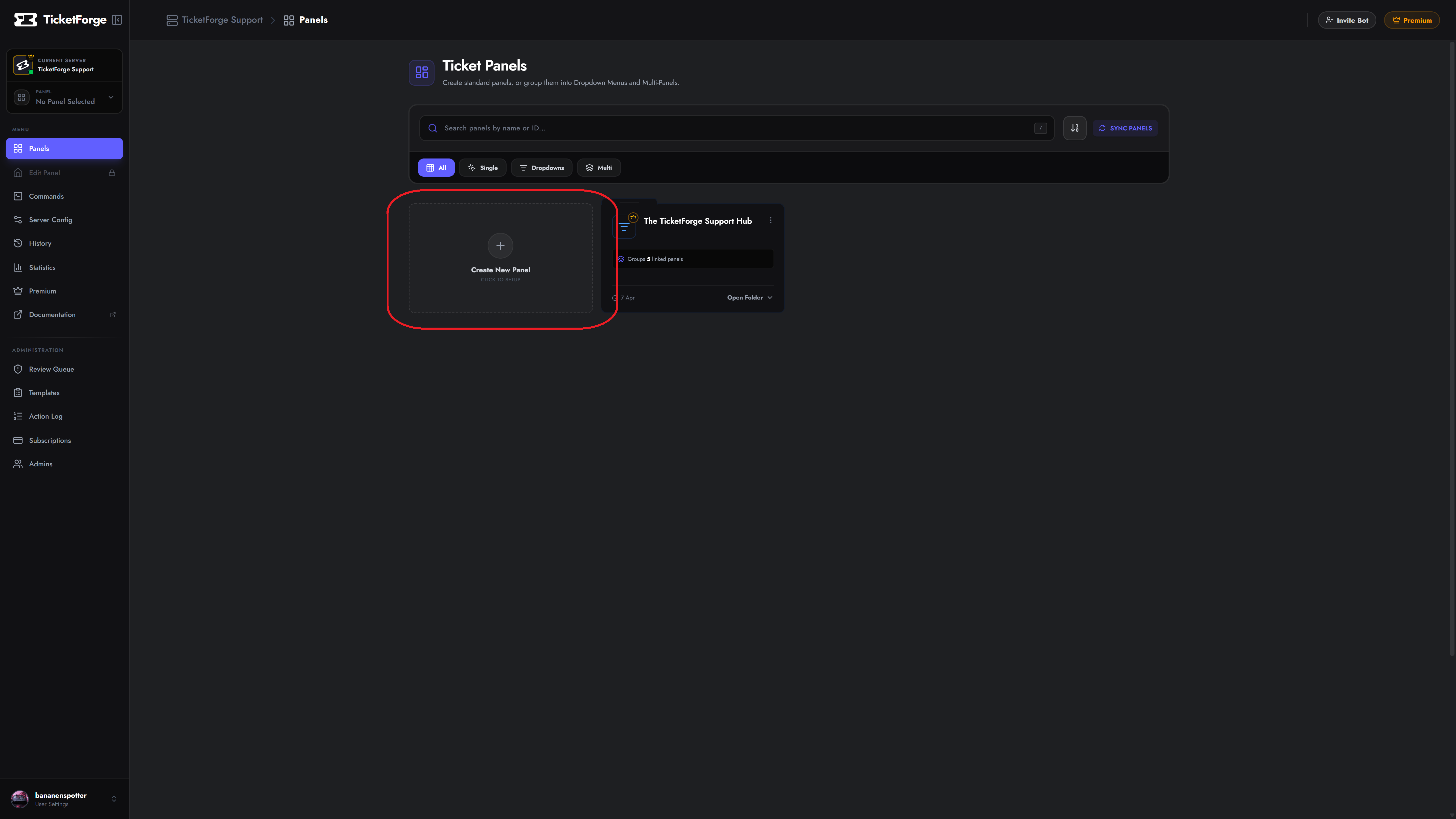1456x819 pixels.
Task: Open Action Log via its list icon
Action: pyautogui.click(x=18, y=416)
